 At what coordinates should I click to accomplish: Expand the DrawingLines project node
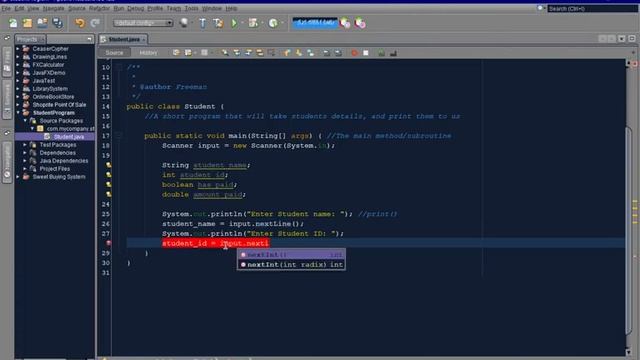[x=18, y=57]
